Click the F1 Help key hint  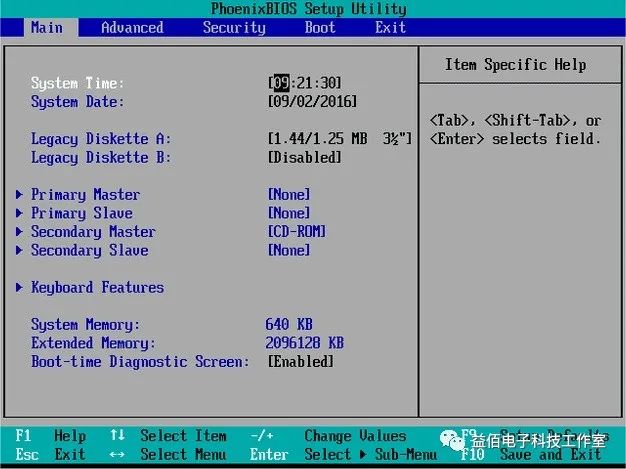51,435
